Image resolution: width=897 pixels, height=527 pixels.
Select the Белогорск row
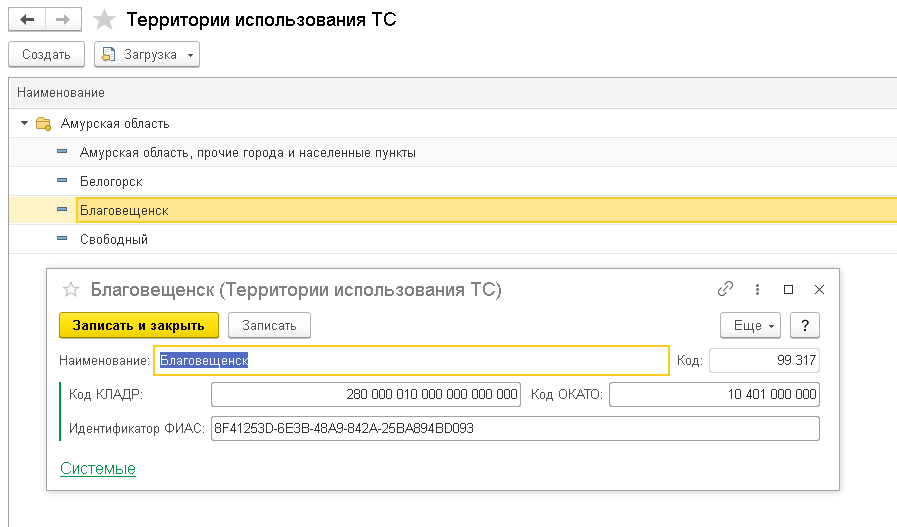tap(112, 182)
